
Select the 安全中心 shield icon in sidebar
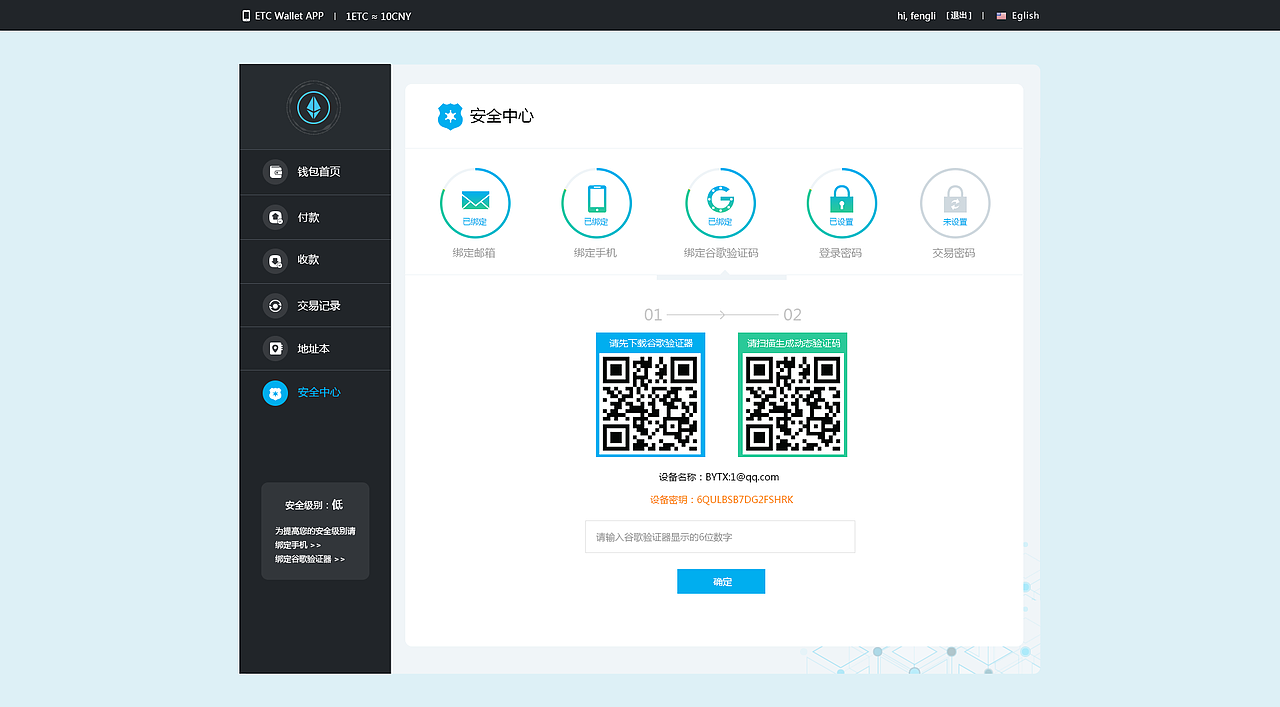(275, 392)
